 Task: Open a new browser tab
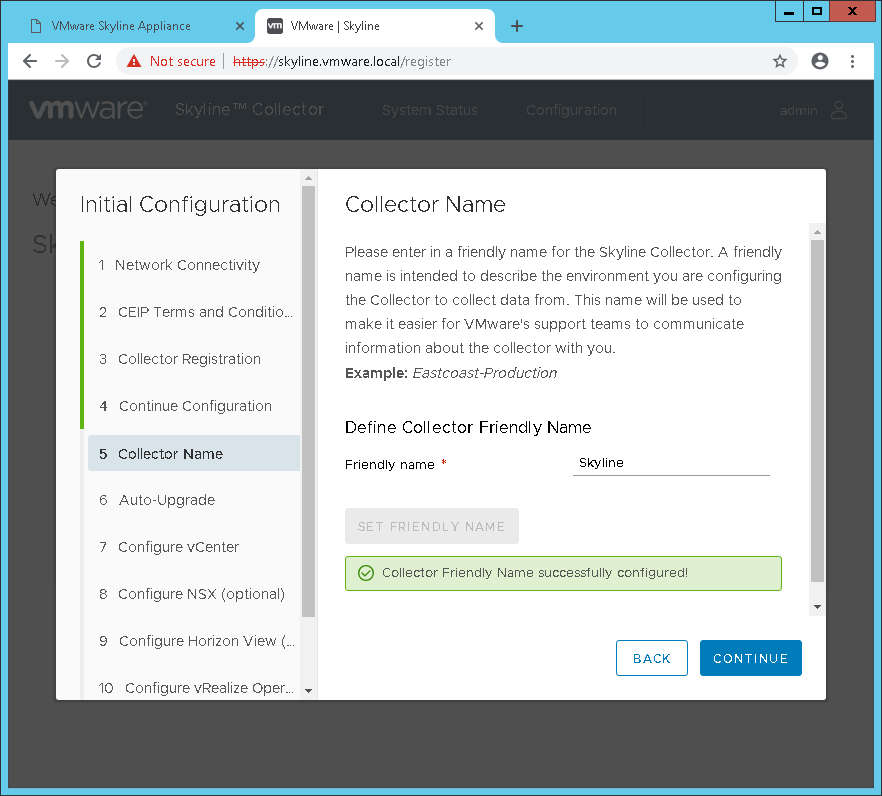517,26
